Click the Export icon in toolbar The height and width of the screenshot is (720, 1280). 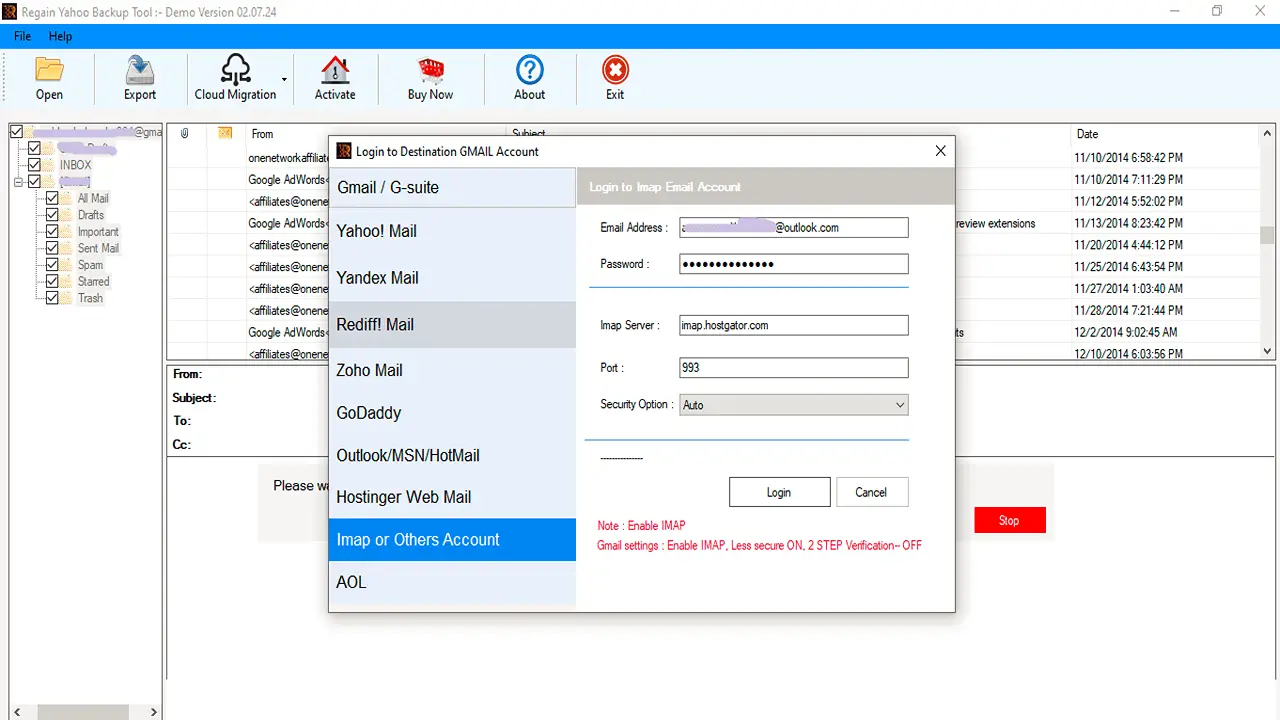coord(140,70)
